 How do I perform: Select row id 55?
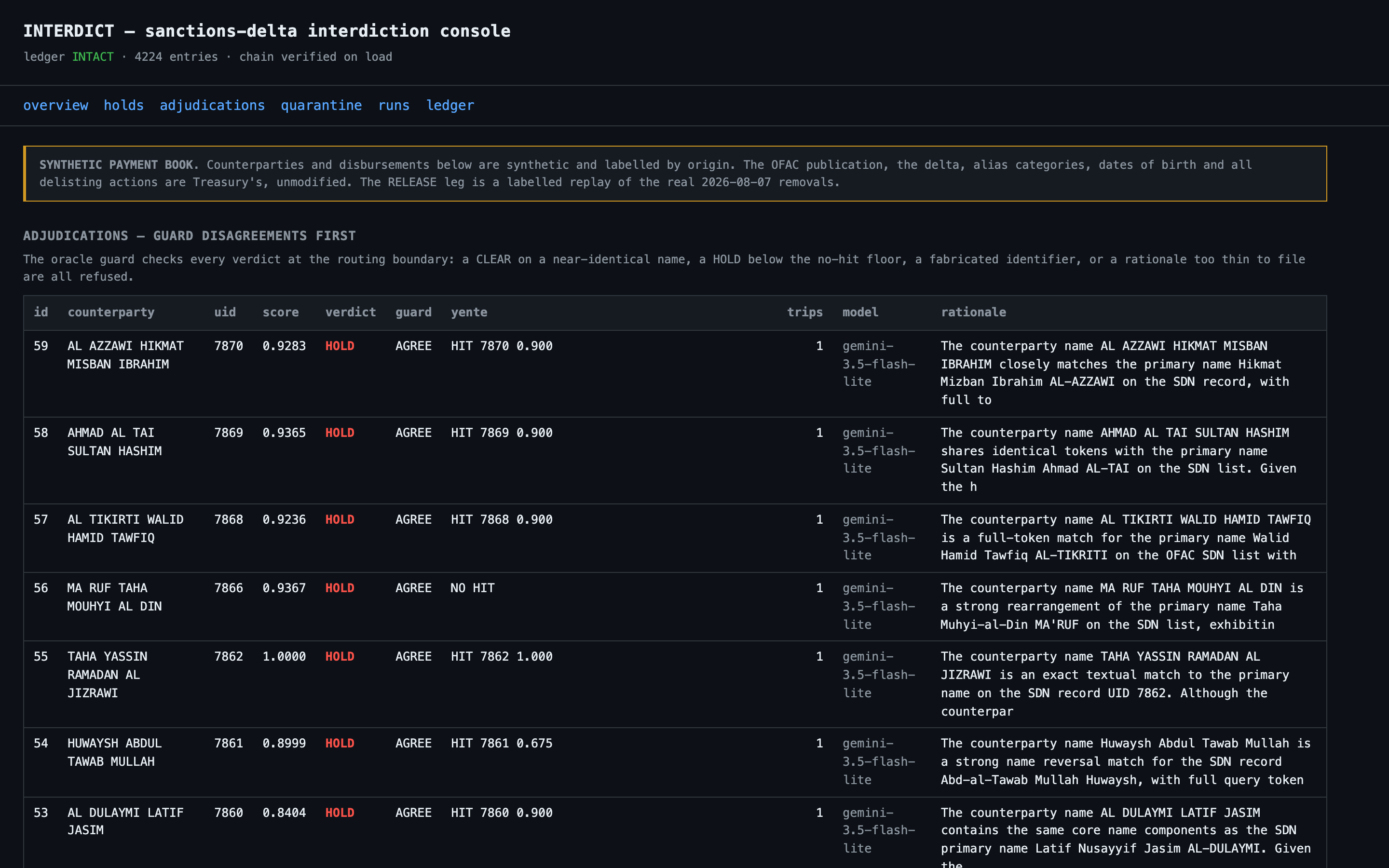(x=41, y=657)
